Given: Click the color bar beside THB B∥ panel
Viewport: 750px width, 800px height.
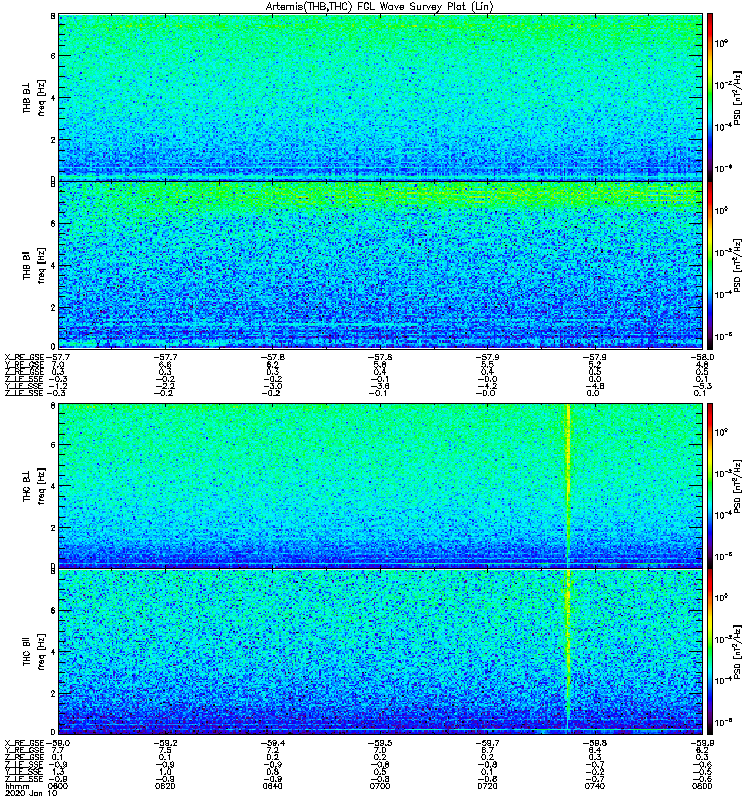Looking at the screenshot, I should coord(710,265).
